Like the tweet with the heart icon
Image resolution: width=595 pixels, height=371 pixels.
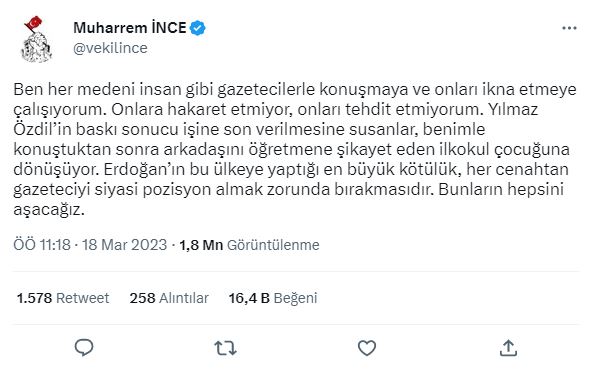click(367, 348)
